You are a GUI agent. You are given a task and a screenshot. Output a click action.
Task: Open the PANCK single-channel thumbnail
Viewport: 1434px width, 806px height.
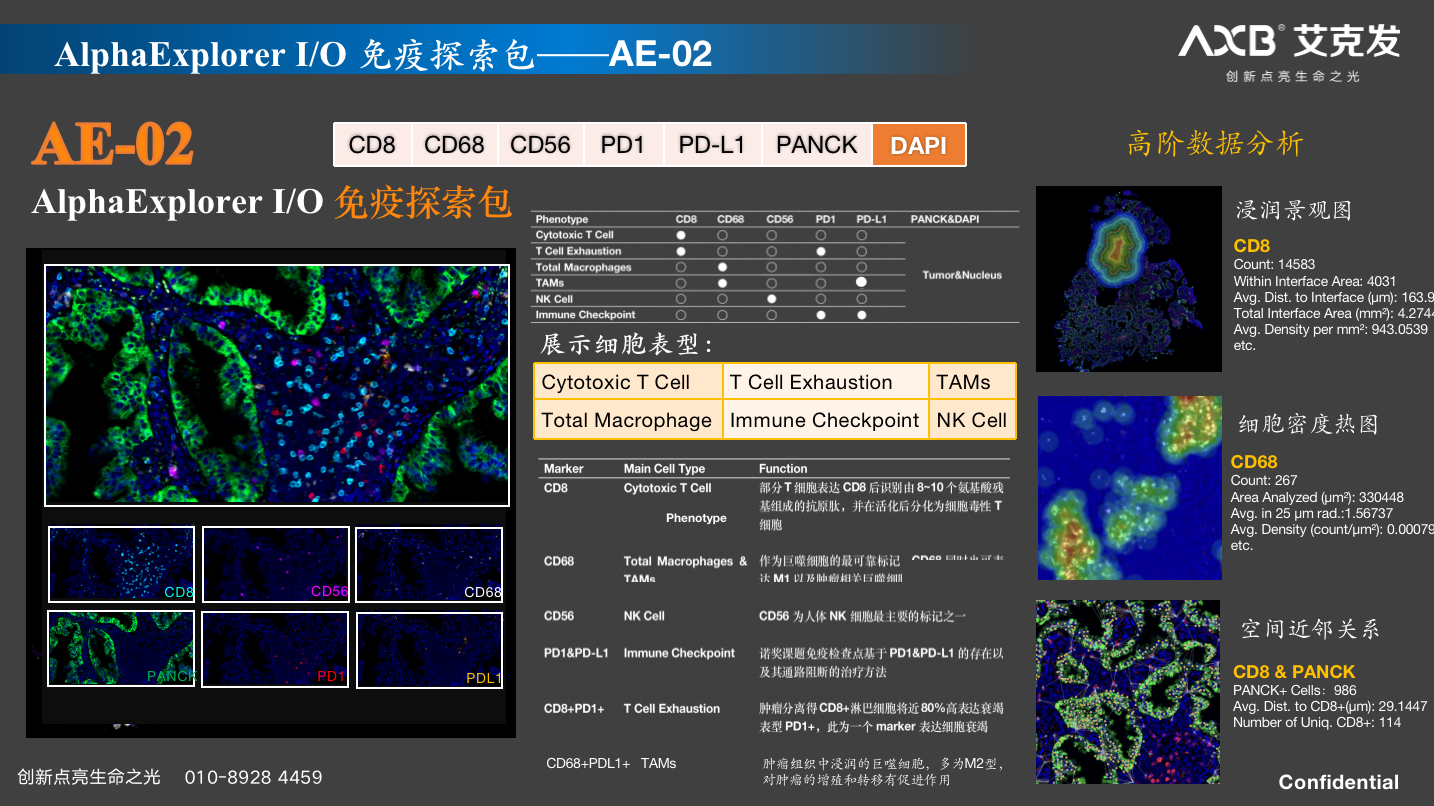[x=121, y=649]
